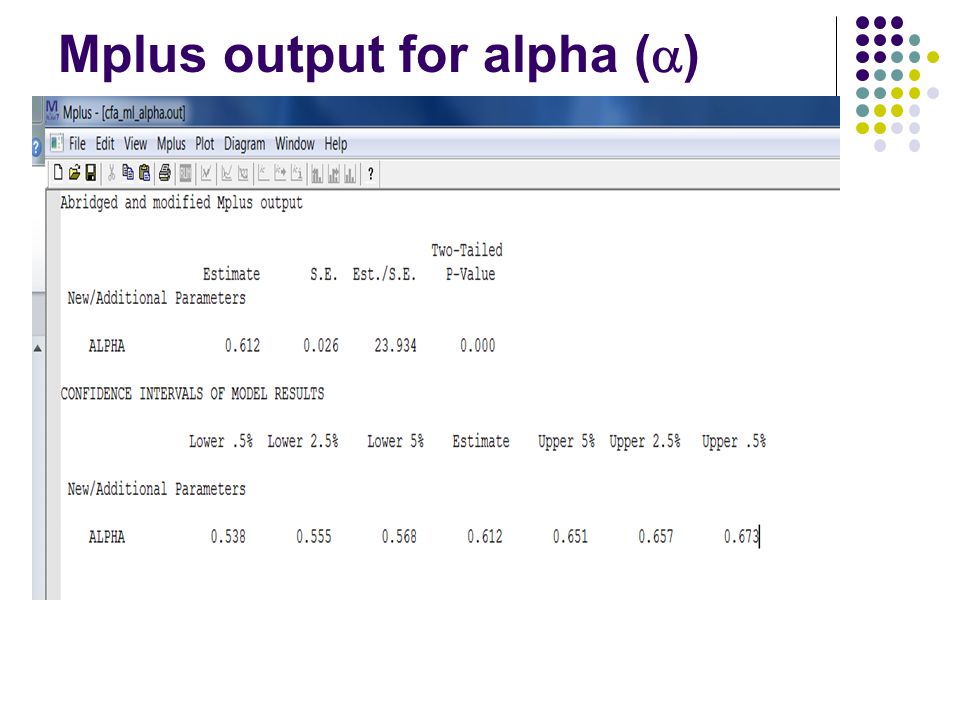Open the Edit menu
960x720 pixels.
tap(105, 144)
